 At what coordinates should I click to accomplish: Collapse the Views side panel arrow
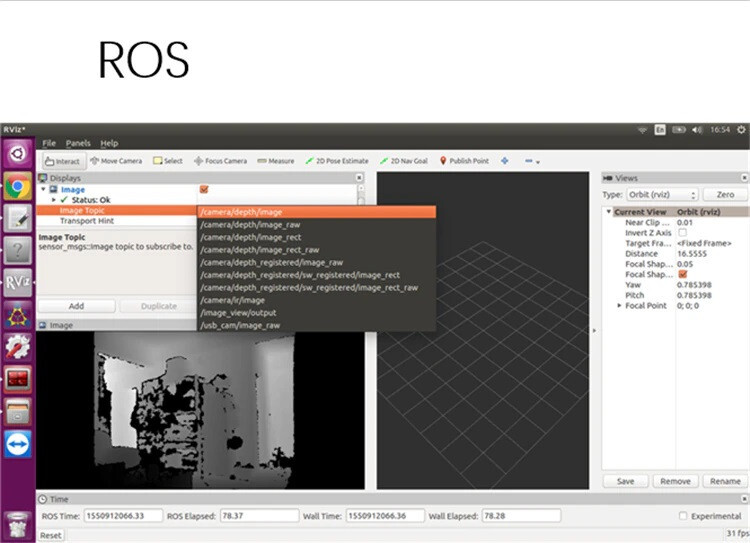point(595,331)
